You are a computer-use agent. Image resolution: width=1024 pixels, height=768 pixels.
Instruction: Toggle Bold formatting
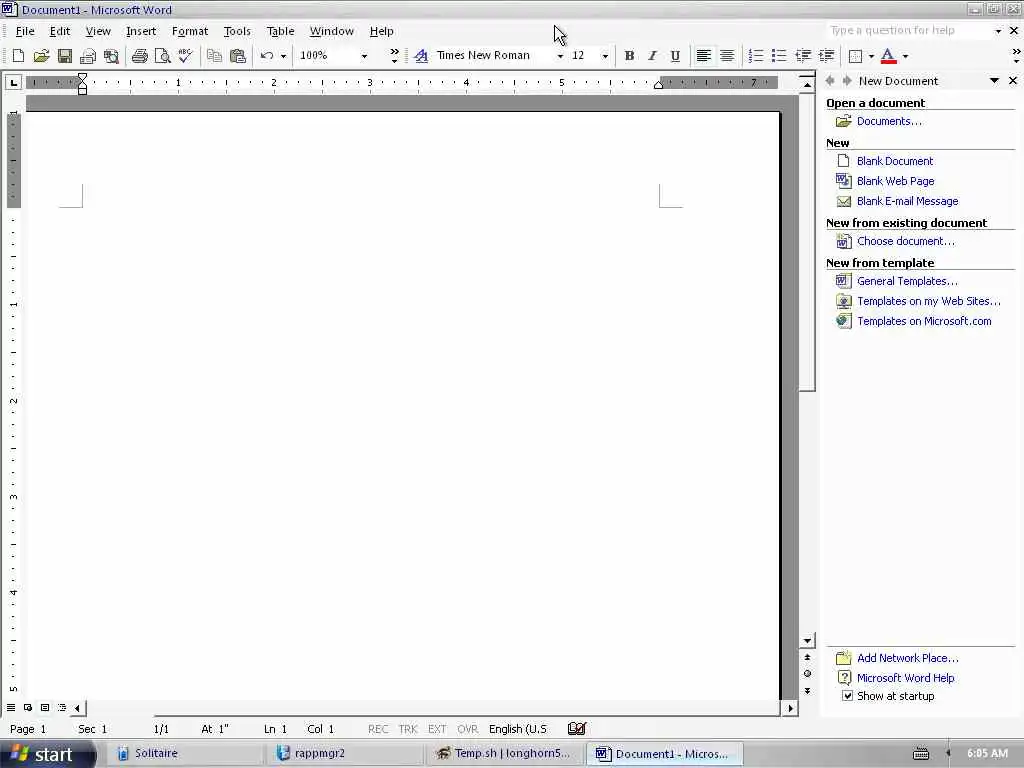coord(629,56)
